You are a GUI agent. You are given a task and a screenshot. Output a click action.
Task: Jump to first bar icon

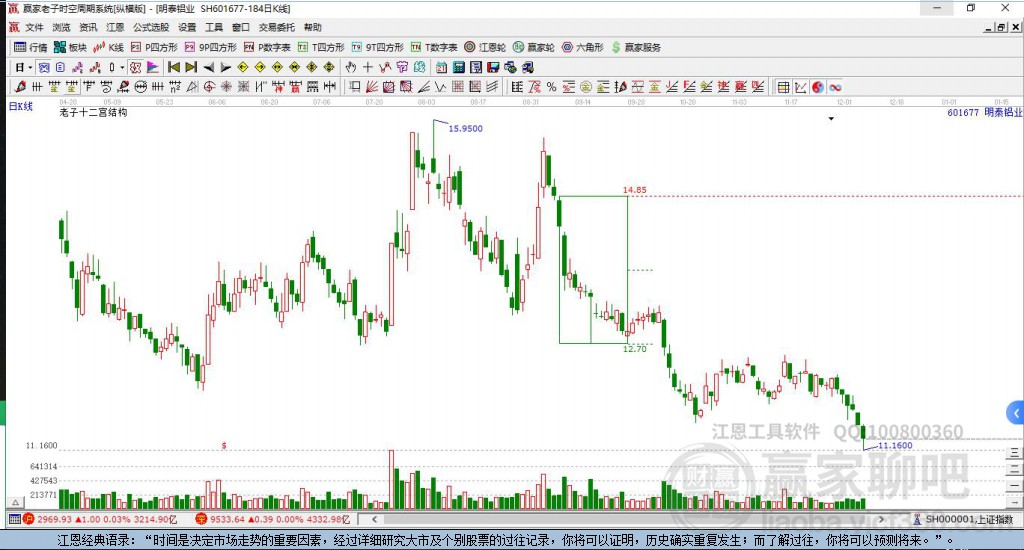click(x=174, y=67)
